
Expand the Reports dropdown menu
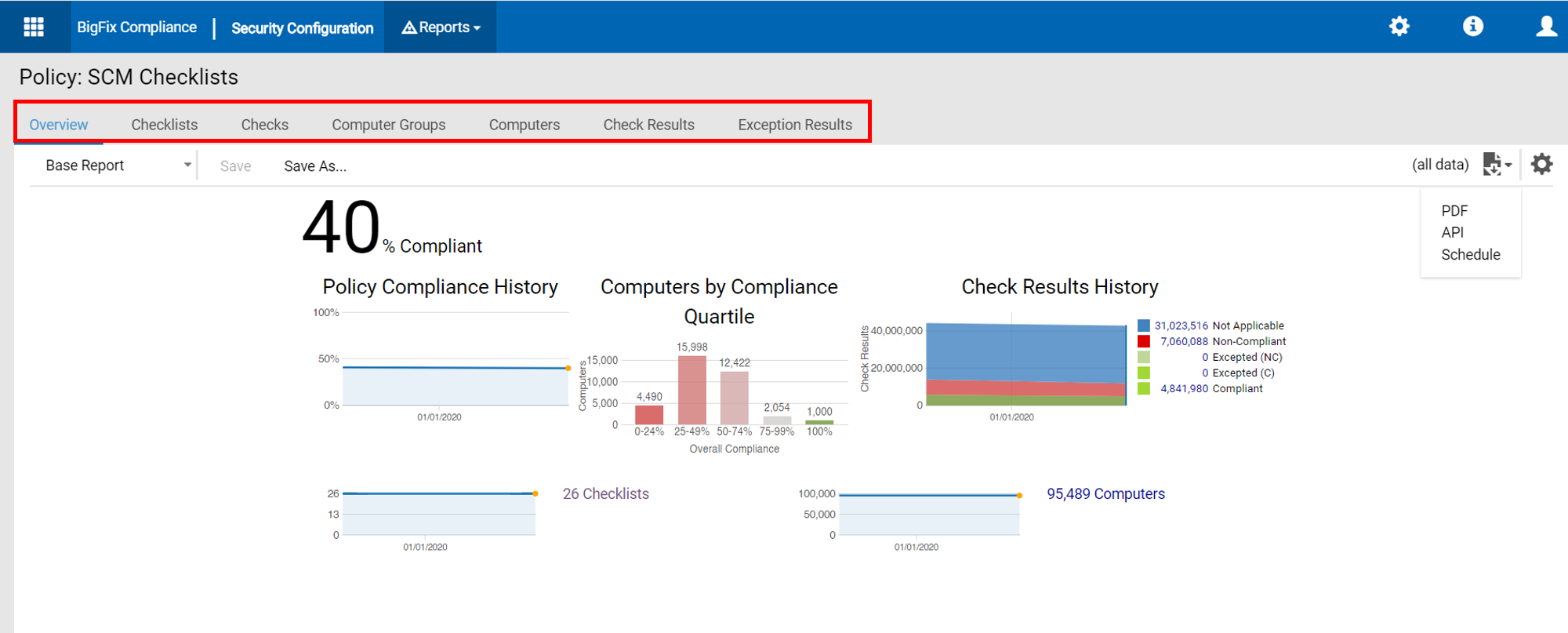pyautogui.click(x=441, y=27)
